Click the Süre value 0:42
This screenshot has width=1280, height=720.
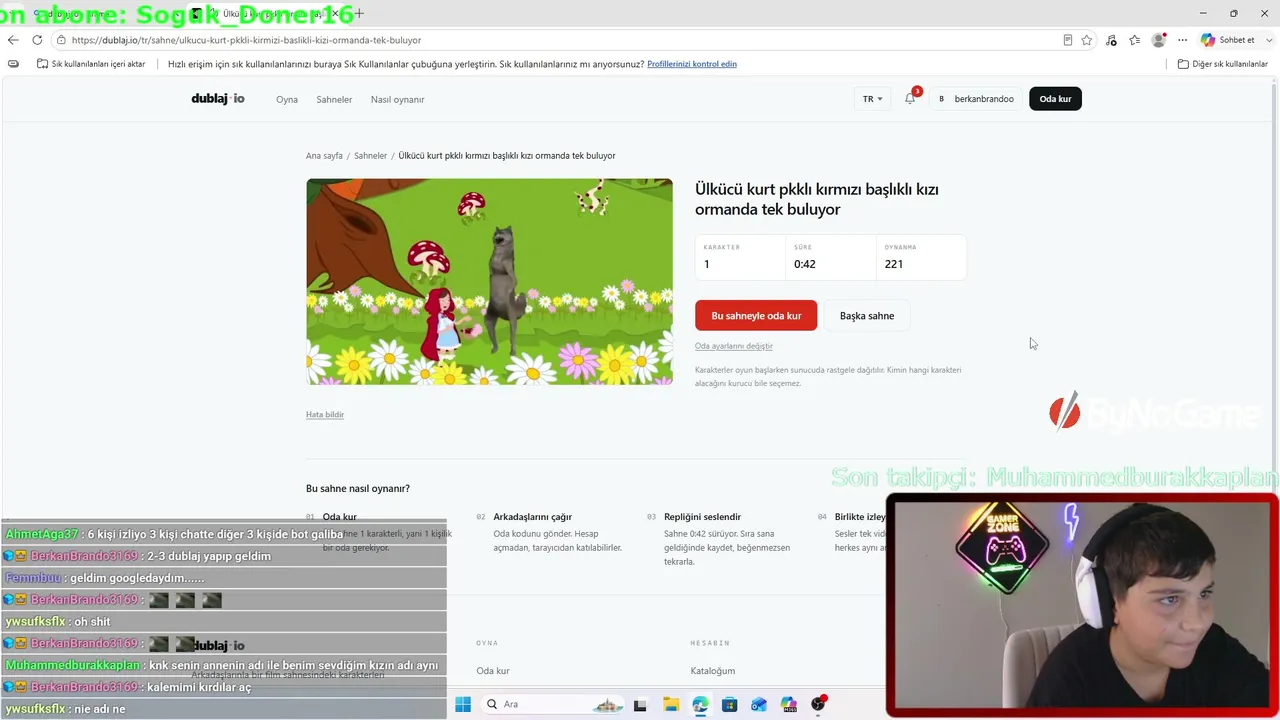pyautogui.click(x=805, y=264)
